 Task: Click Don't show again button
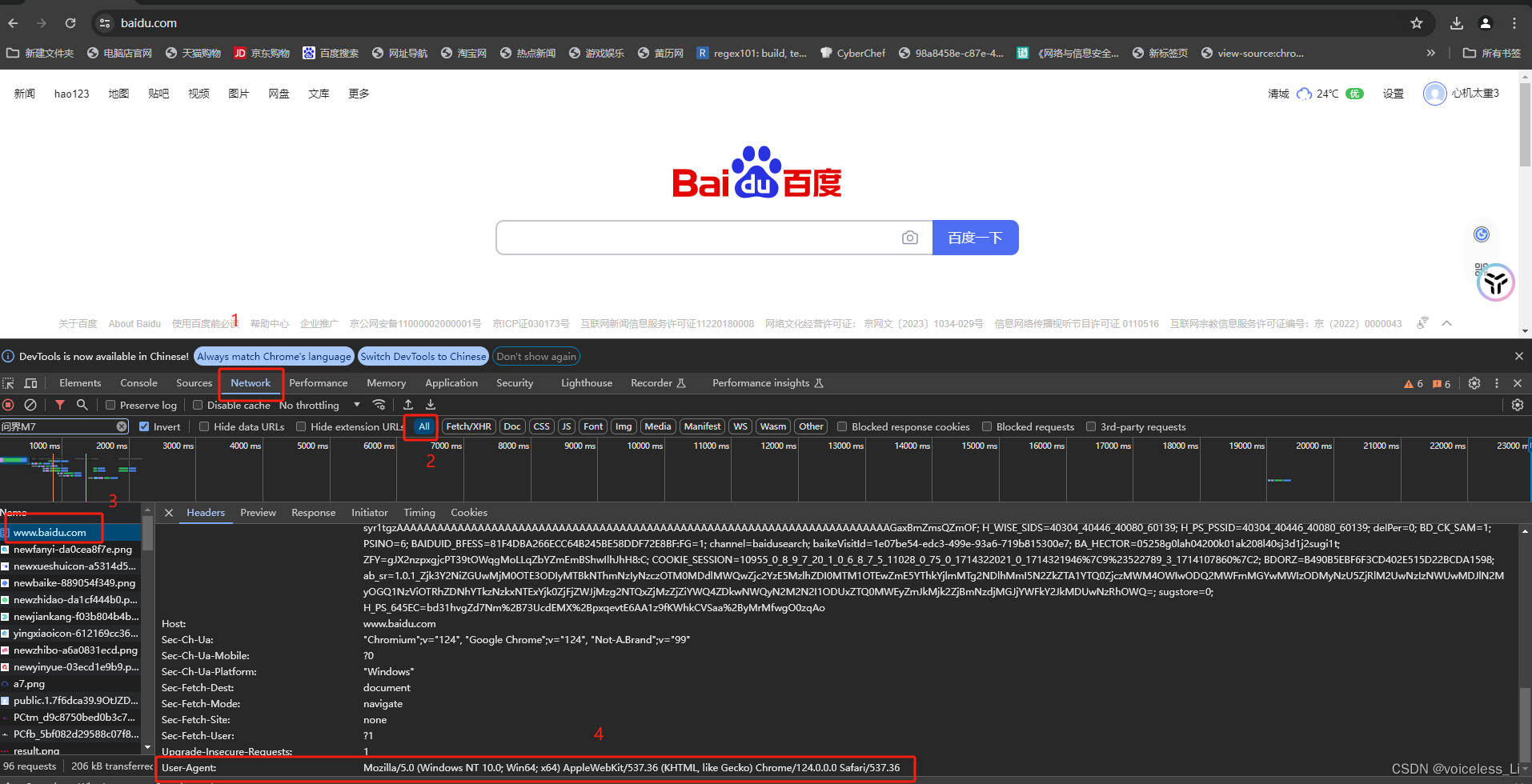point(536,356)
